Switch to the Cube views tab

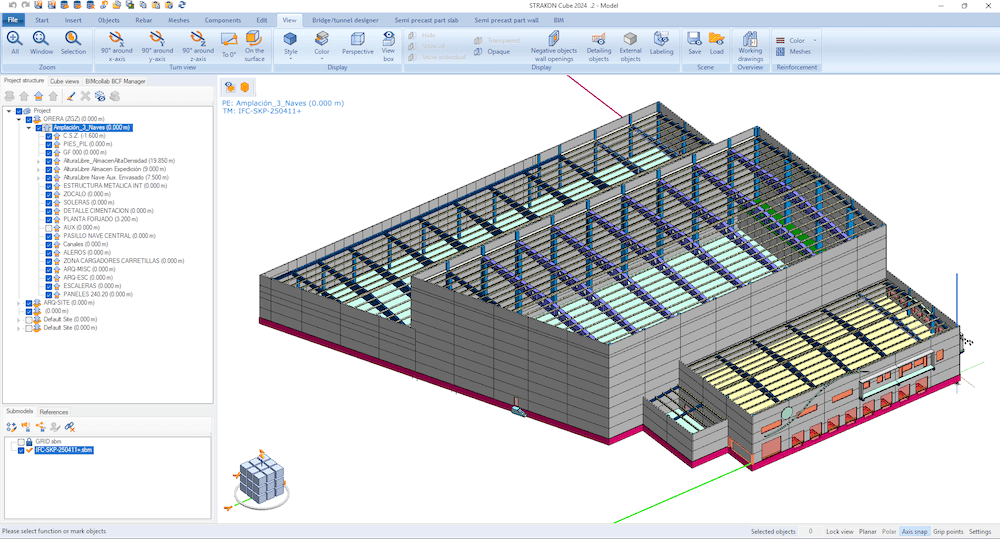[x=64, y=82]
